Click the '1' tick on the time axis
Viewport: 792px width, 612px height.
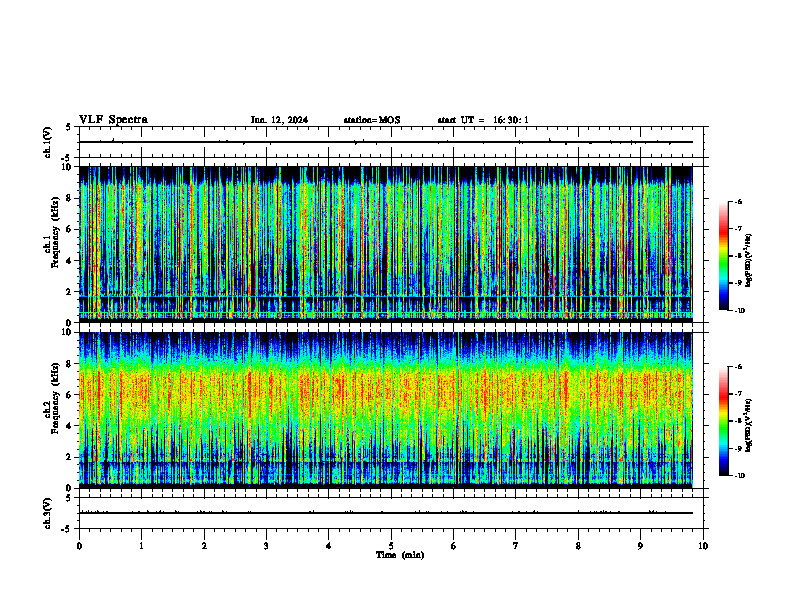(x=142, y=546)
